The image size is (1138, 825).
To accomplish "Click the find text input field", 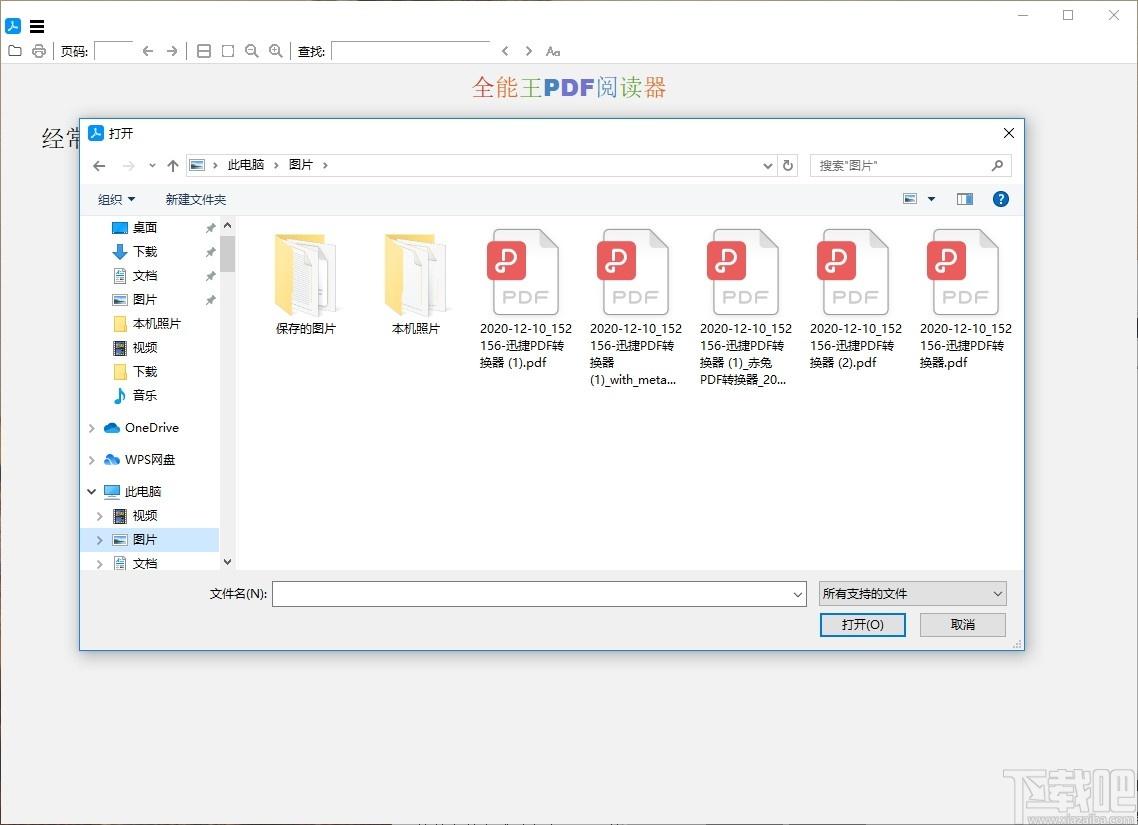I will coord(411,51).
